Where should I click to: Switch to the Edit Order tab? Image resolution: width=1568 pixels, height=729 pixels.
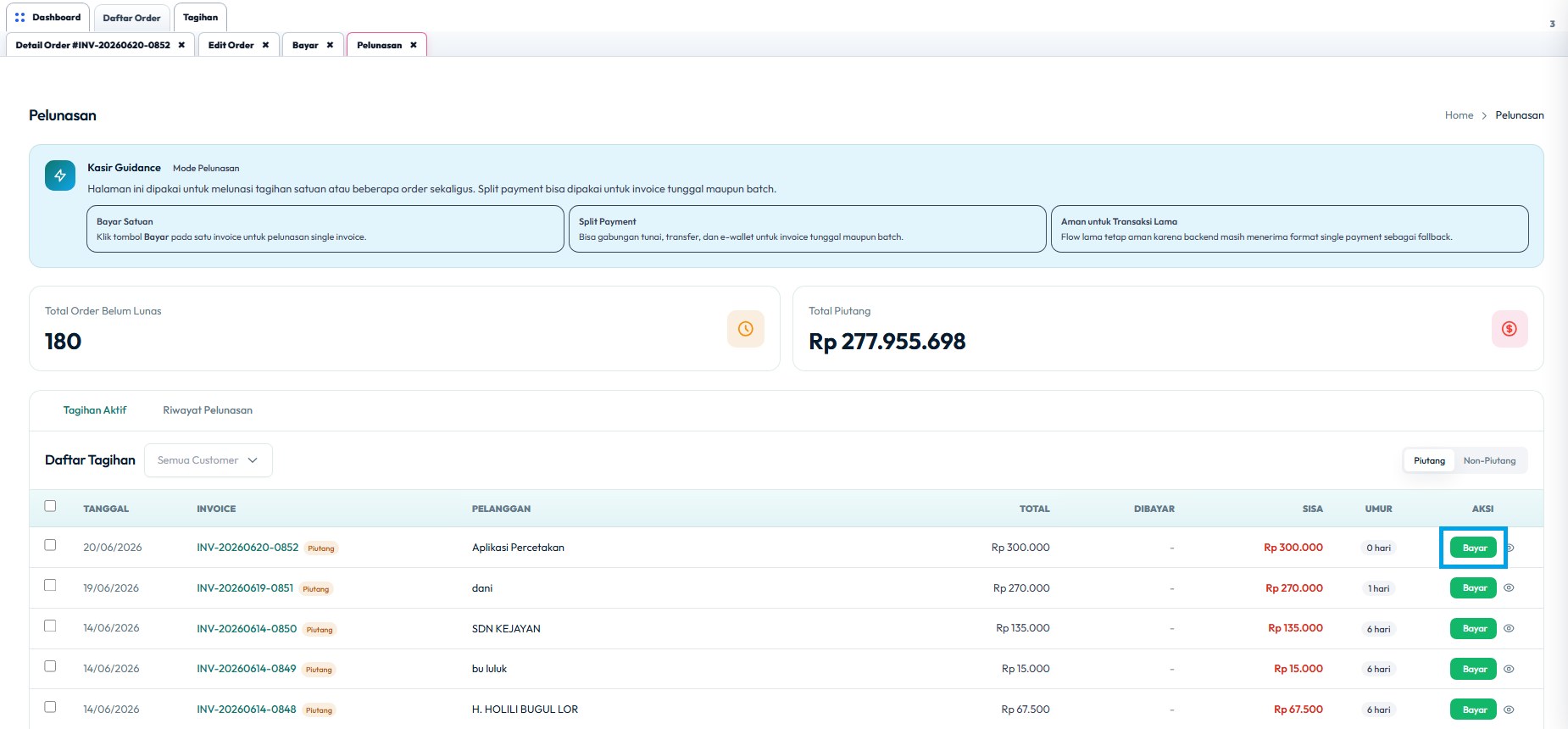click(x=231, y=45)
